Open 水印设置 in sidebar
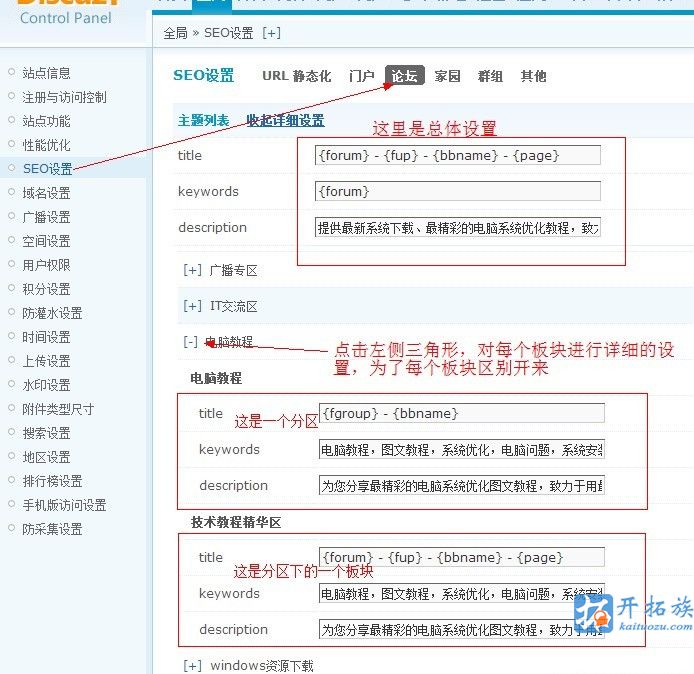Viewport: 694px width, 674px height. pyautogui.click(x=46, y=385)
